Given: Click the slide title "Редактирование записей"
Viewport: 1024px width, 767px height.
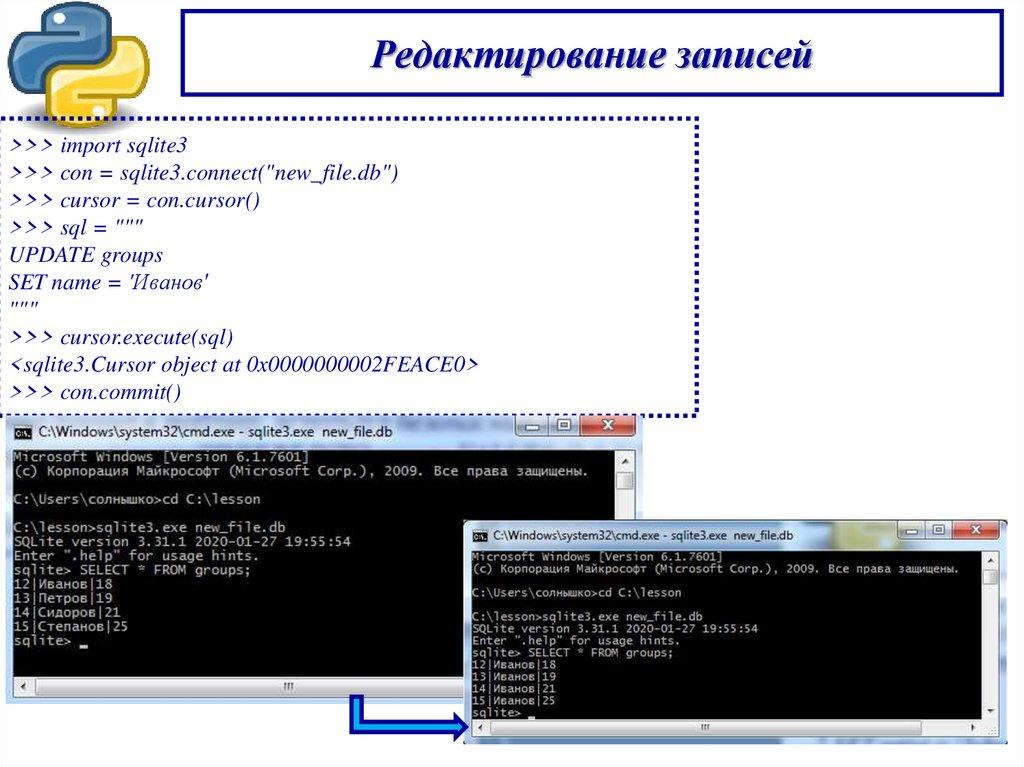Looking at the screenshot, I should pos(591,54).
